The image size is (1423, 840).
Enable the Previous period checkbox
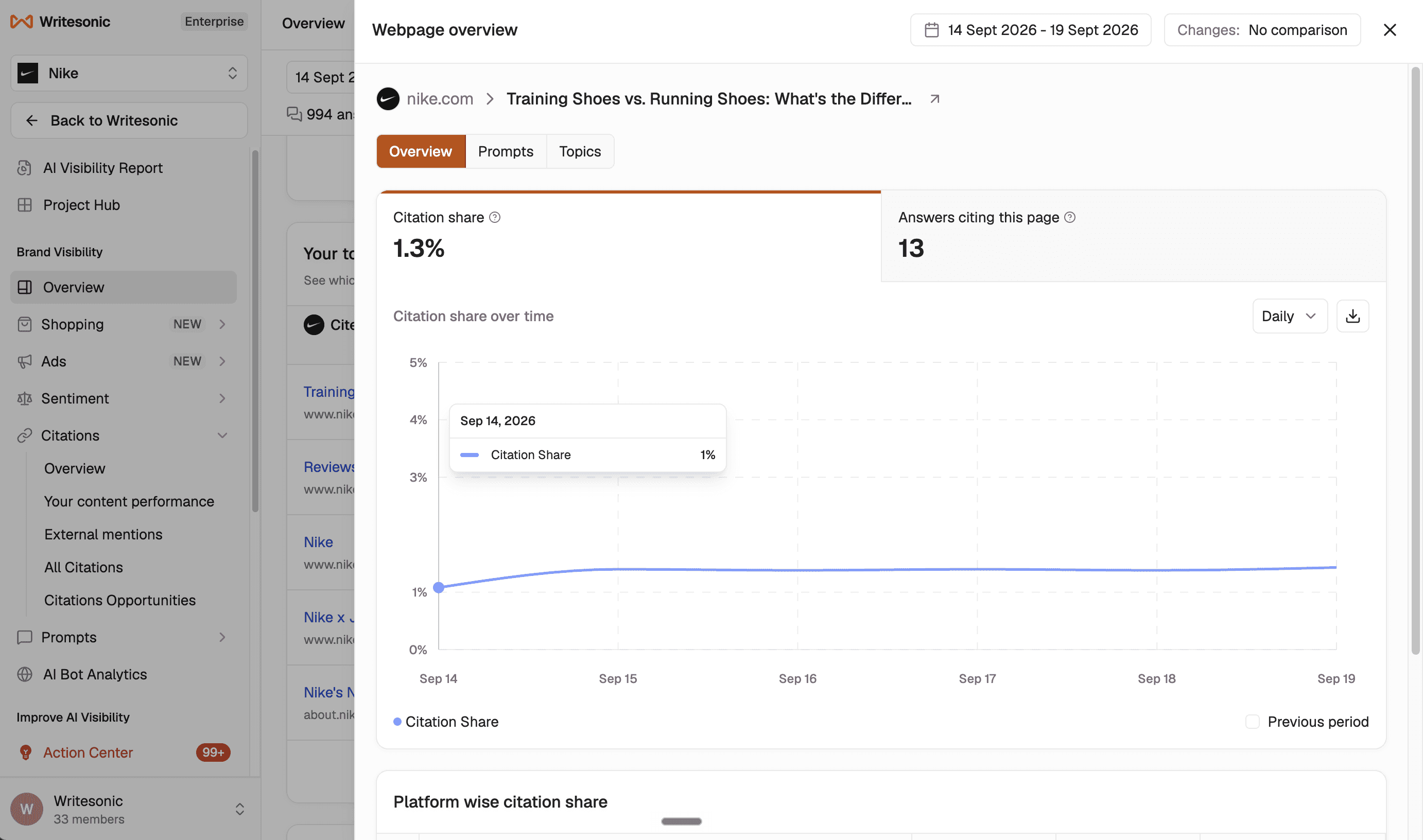pos(1252,722)
